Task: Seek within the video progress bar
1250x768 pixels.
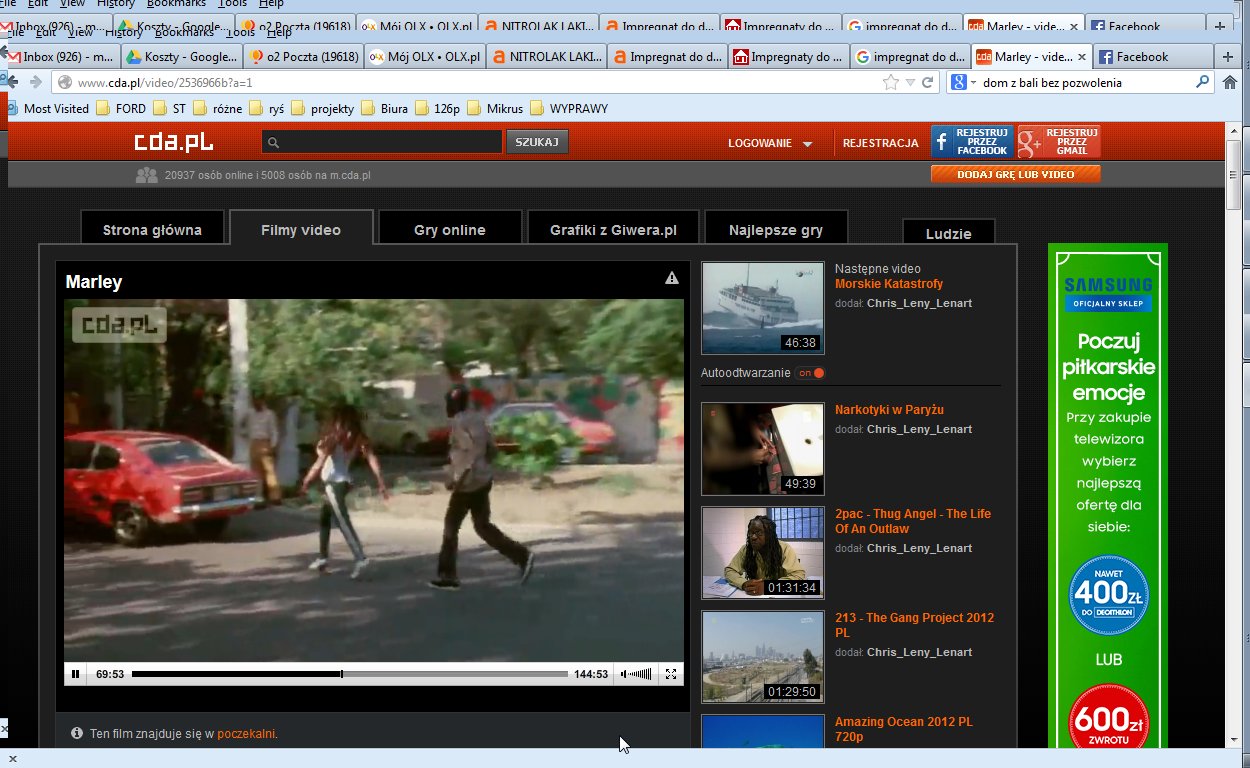Action: coord(350,674)
